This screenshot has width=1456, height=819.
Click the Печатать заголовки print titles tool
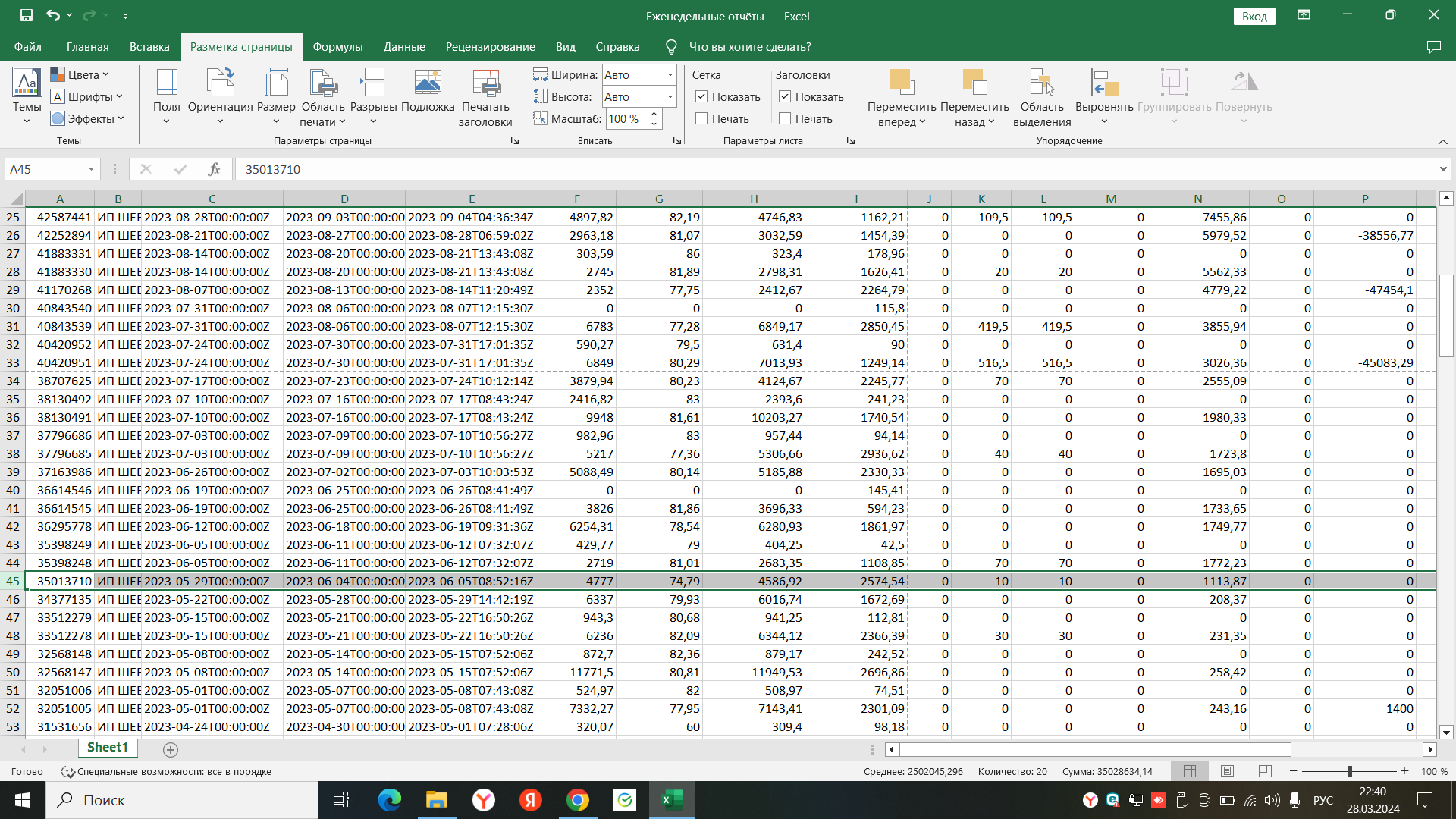[485, 97]
